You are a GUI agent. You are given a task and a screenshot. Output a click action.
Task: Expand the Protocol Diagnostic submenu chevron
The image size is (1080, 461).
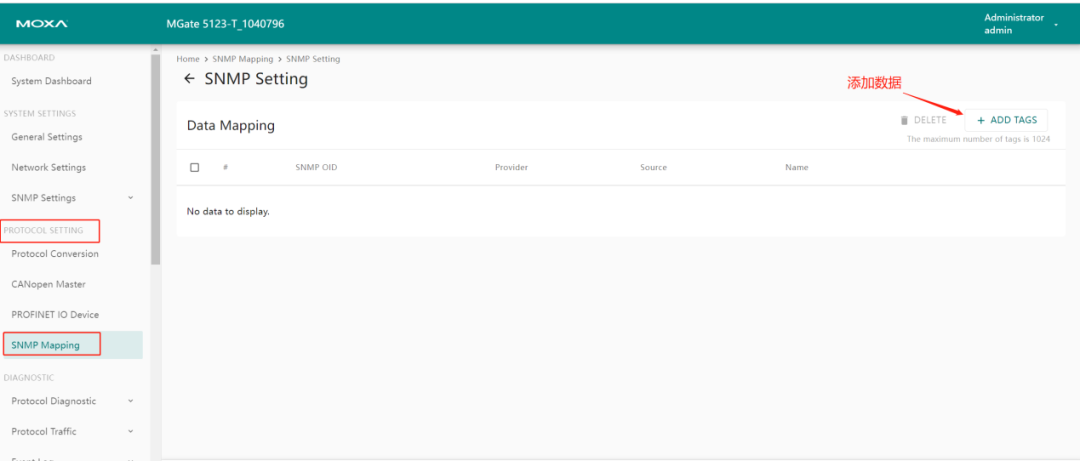point(130,401)
